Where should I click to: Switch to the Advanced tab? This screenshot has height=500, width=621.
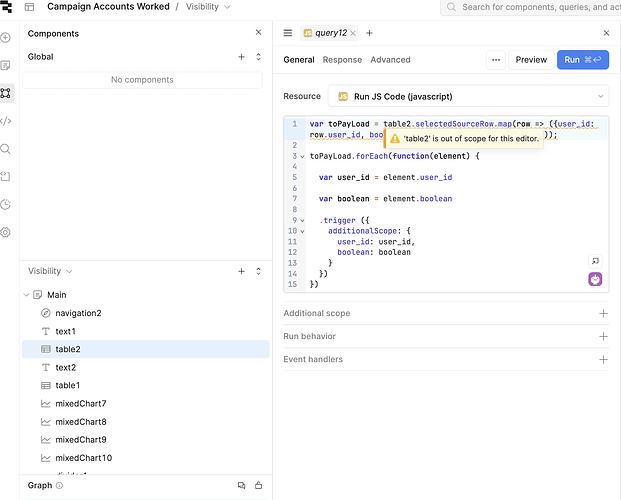tap(390, 60)
